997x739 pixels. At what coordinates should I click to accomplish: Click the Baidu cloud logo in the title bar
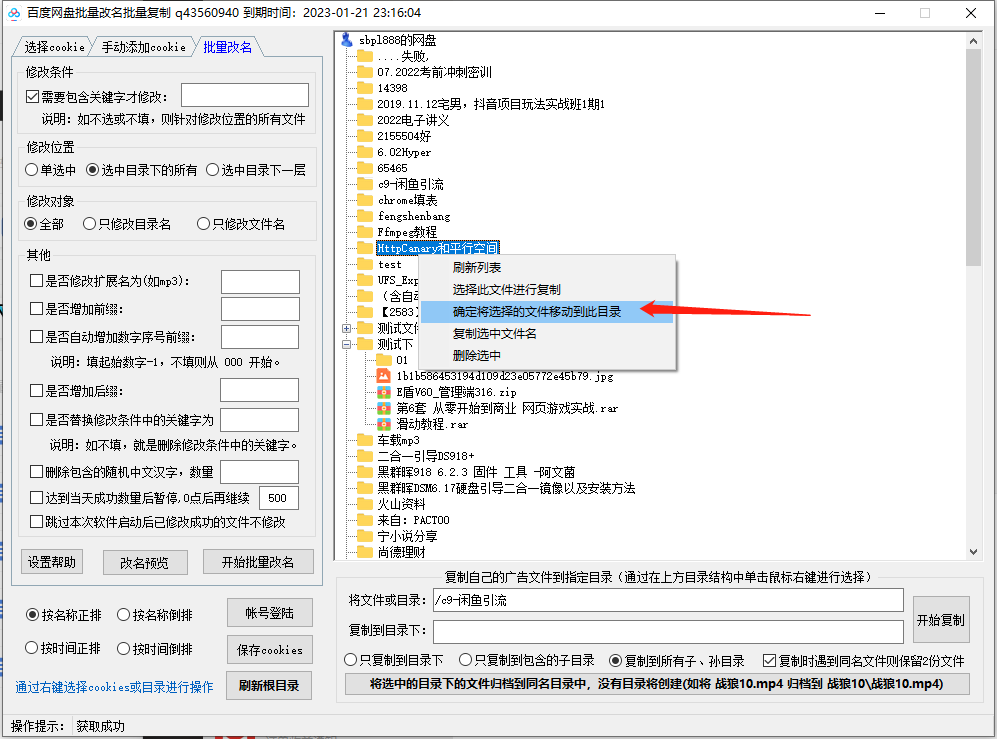(x=12, y=13)
